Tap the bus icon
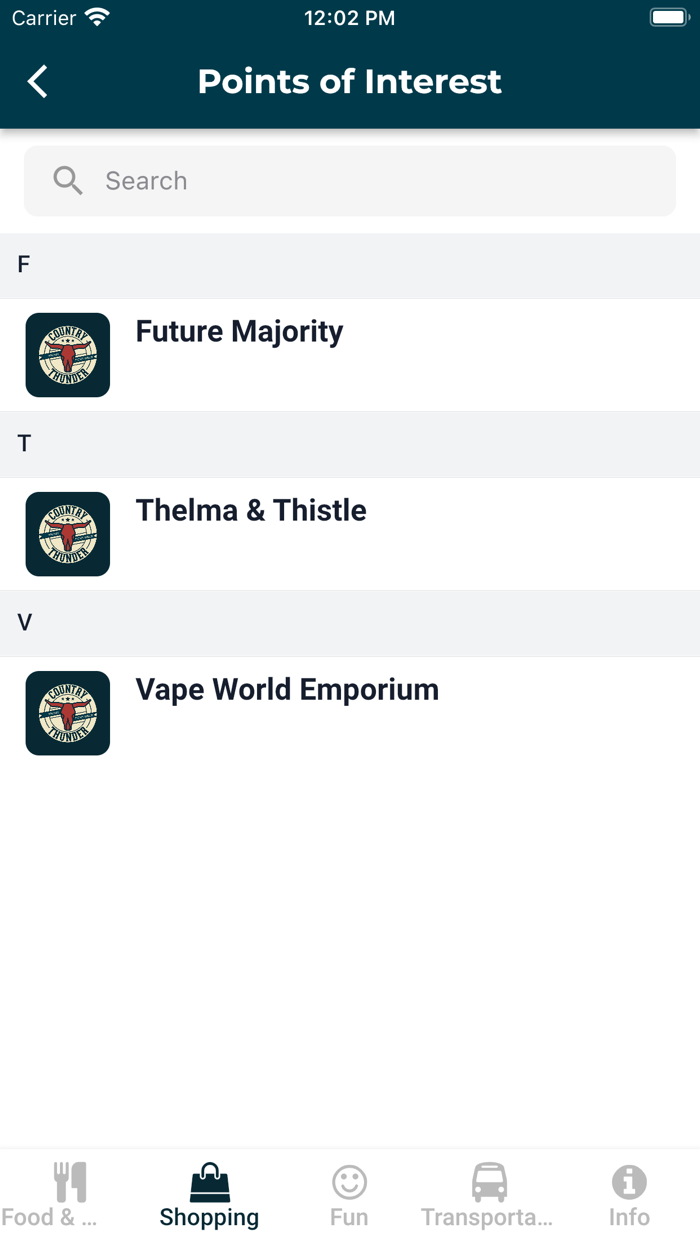Image resolution: width=700 pixels, height=1244 pixels. pyautogui.click(x=489, y=1182)
